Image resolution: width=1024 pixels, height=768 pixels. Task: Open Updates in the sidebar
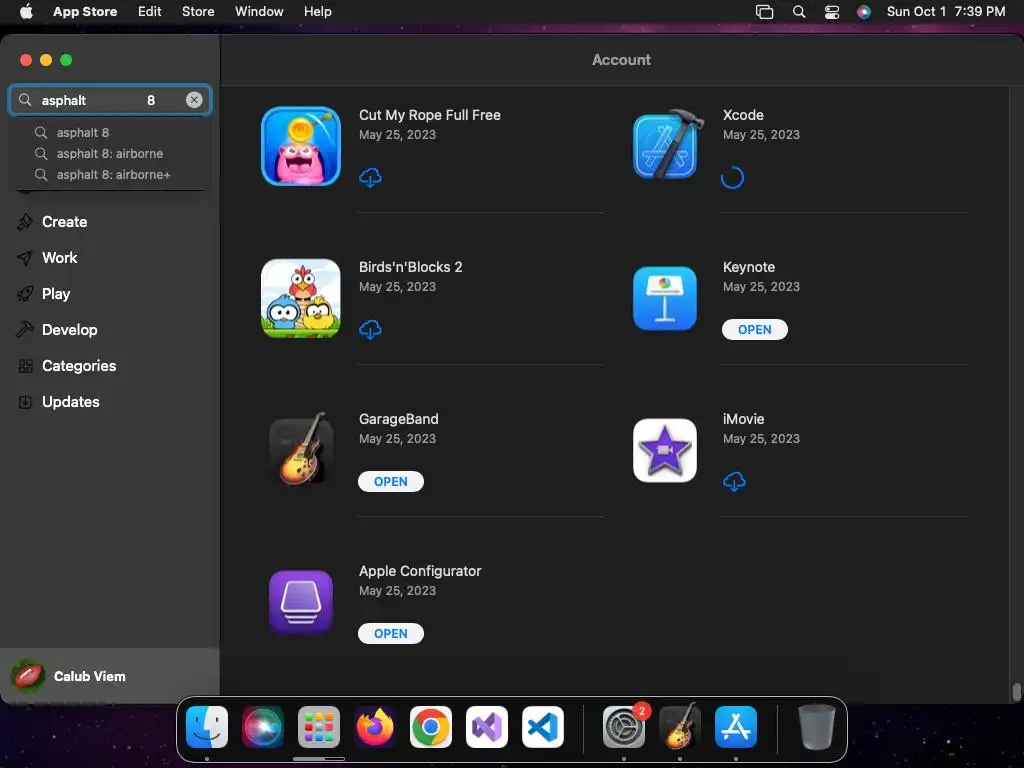[71, 402]
